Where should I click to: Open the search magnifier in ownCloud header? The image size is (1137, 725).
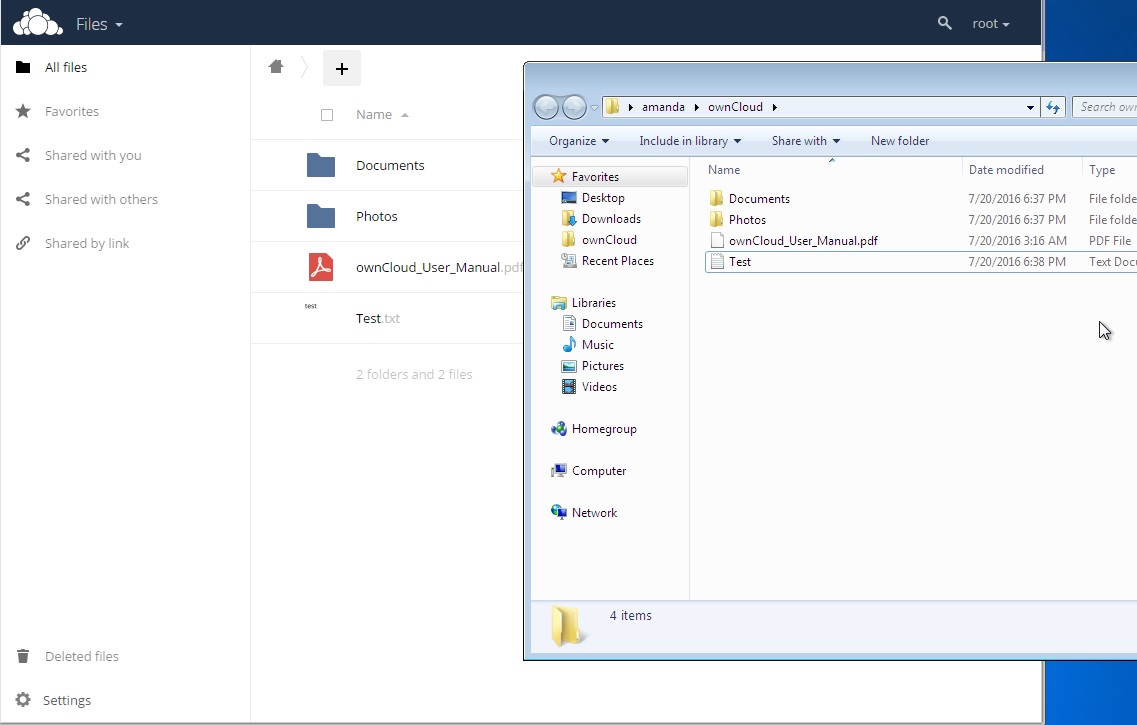[x=944, y=23]
